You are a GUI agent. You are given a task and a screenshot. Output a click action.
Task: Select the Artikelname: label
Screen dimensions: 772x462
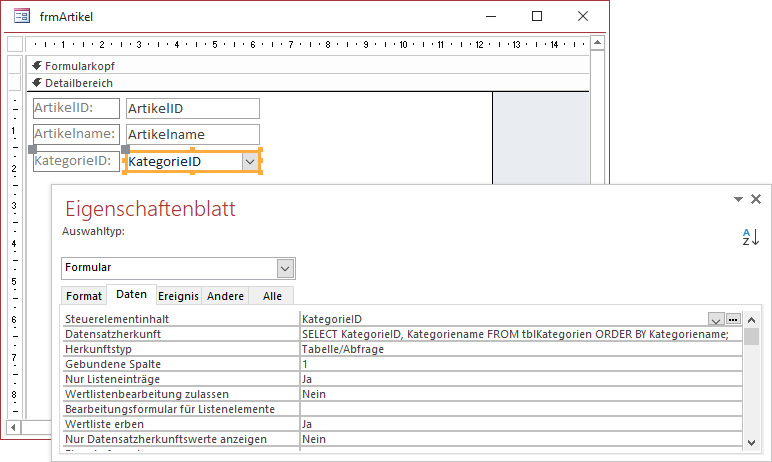(76, 134)
